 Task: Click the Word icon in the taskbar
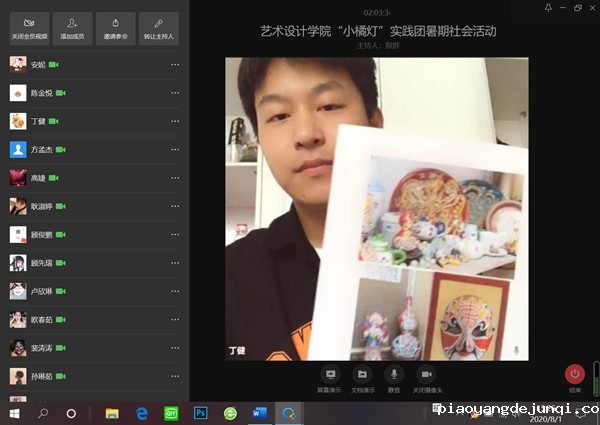pyautogui.click(x=259, y=412)
